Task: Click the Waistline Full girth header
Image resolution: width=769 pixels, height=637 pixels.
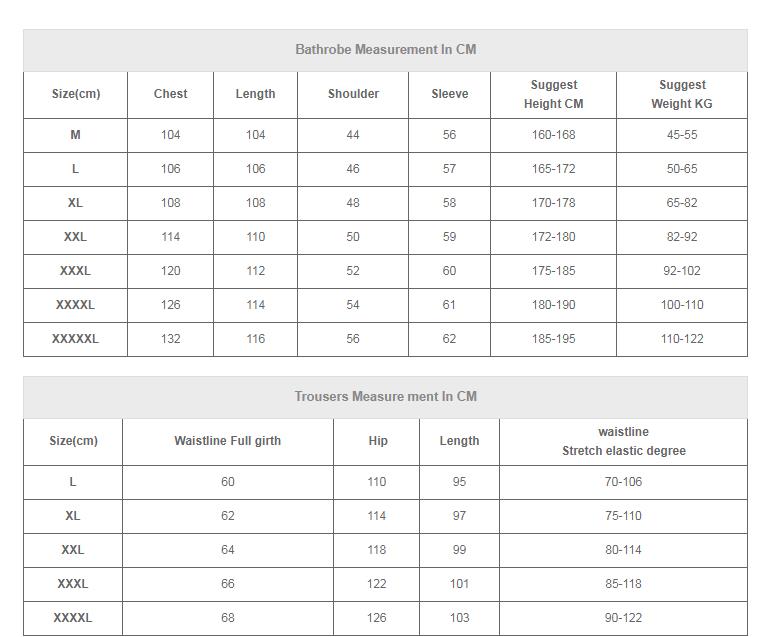Action: point(228,441)
